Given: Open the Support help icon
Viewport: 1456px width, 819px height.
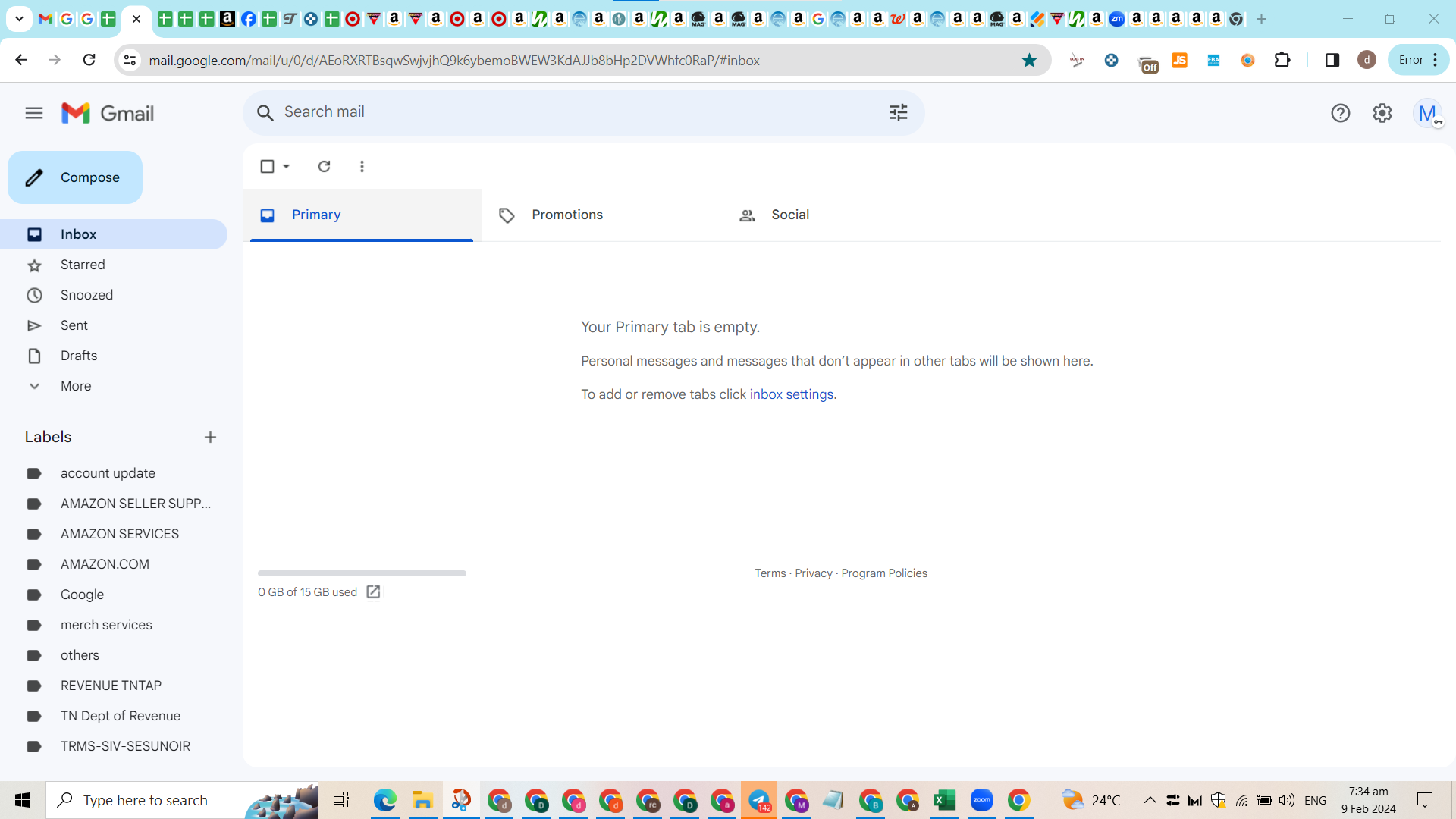Looking at the screenshot, I should point(1340,114).
